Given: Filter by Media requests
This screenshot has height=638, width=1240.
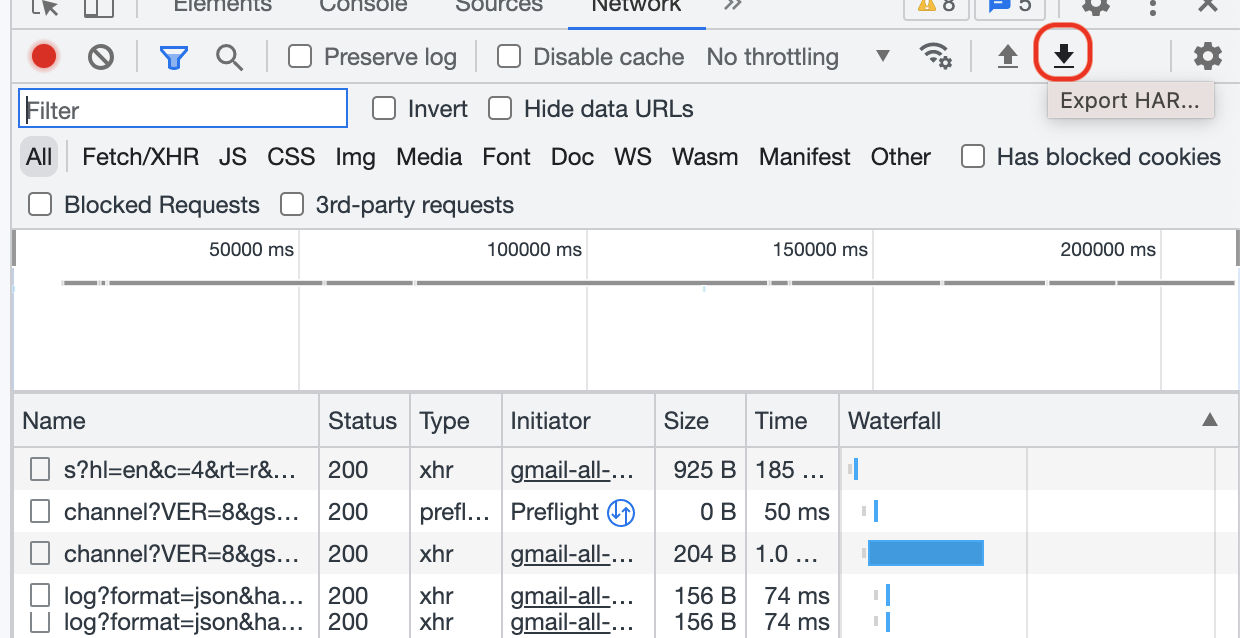Looking at the screenshot, I should tap(429, 157).
